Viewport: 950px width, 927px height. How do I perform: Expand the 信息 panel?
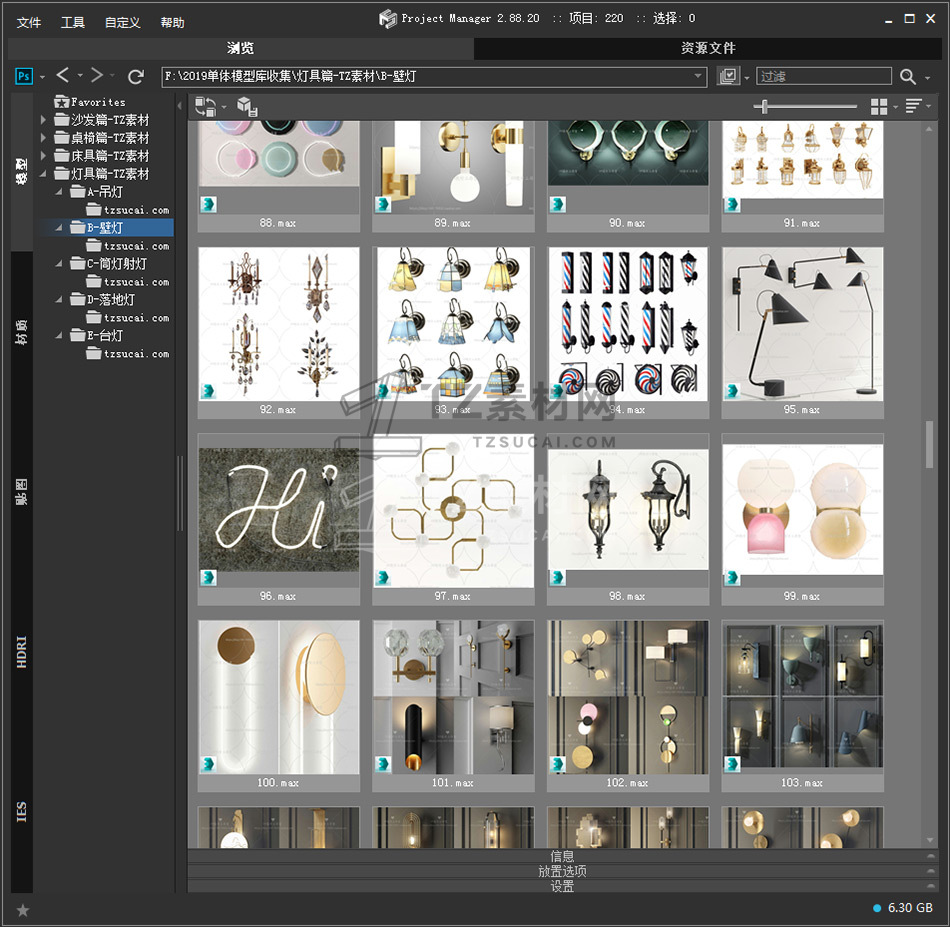(x=562, y=856)
